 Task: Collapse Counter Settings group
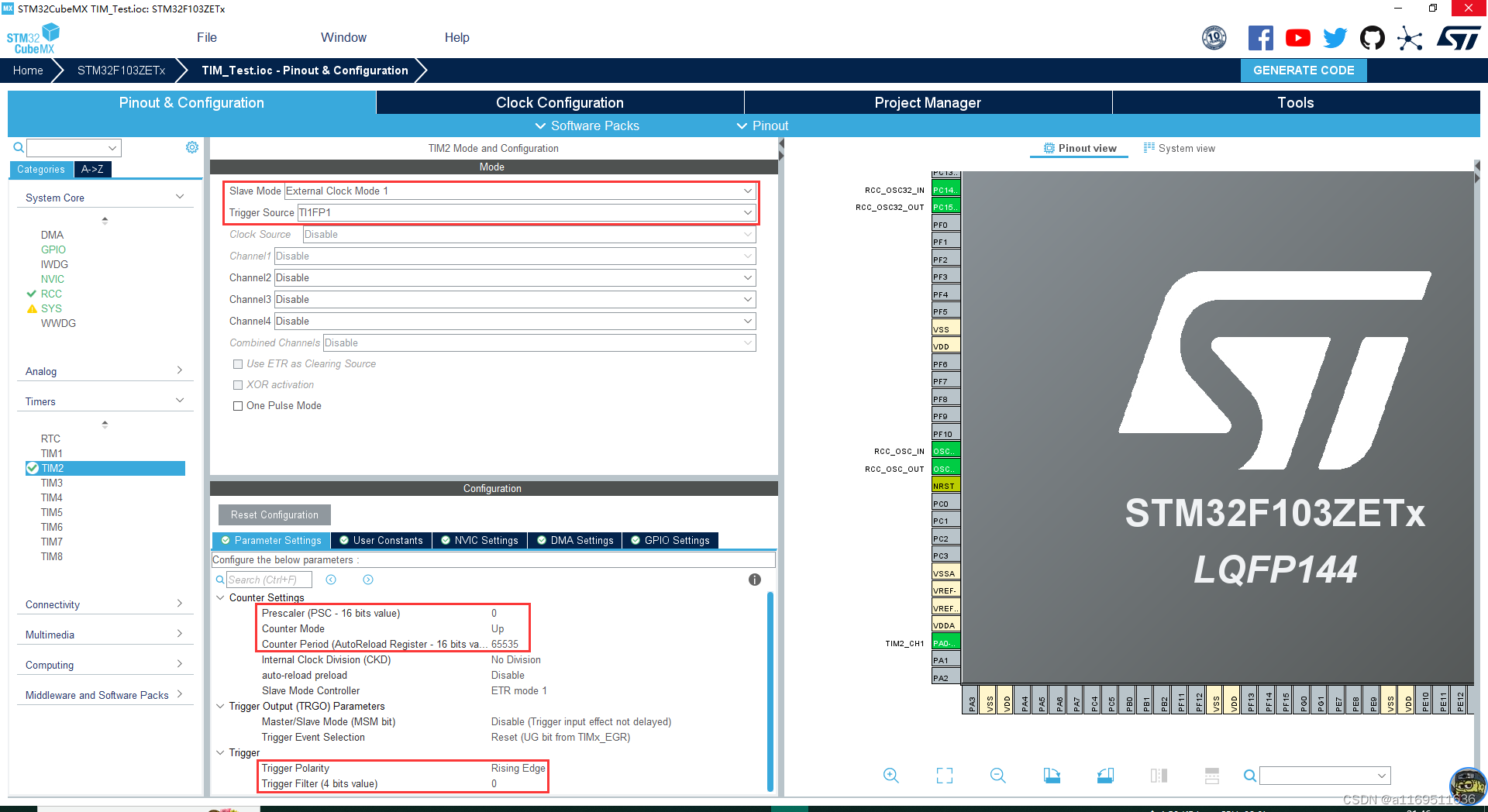point(220,597)
